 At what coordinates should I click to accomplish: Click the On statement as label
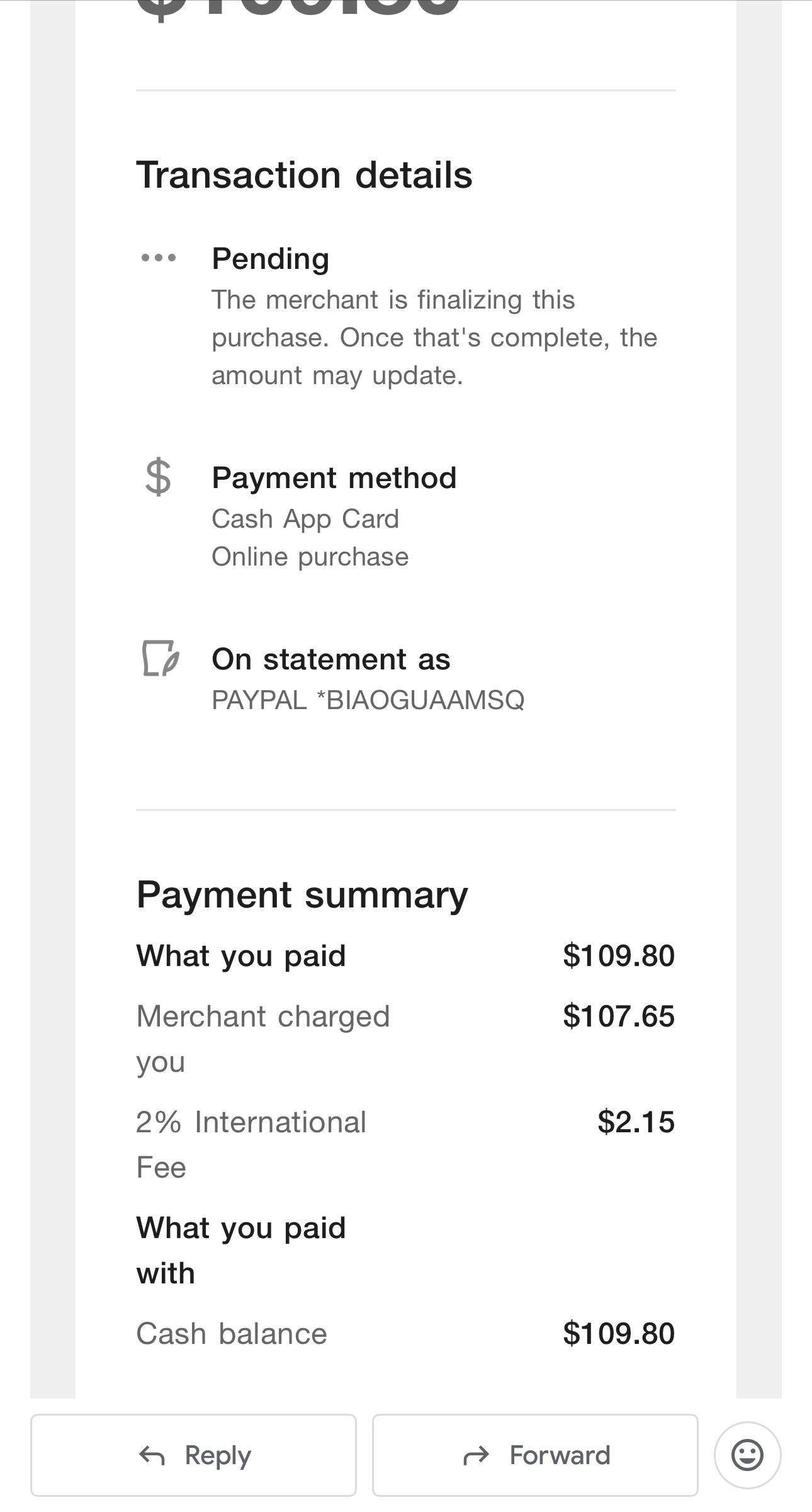pyautogui.click(x=331, y=659)
